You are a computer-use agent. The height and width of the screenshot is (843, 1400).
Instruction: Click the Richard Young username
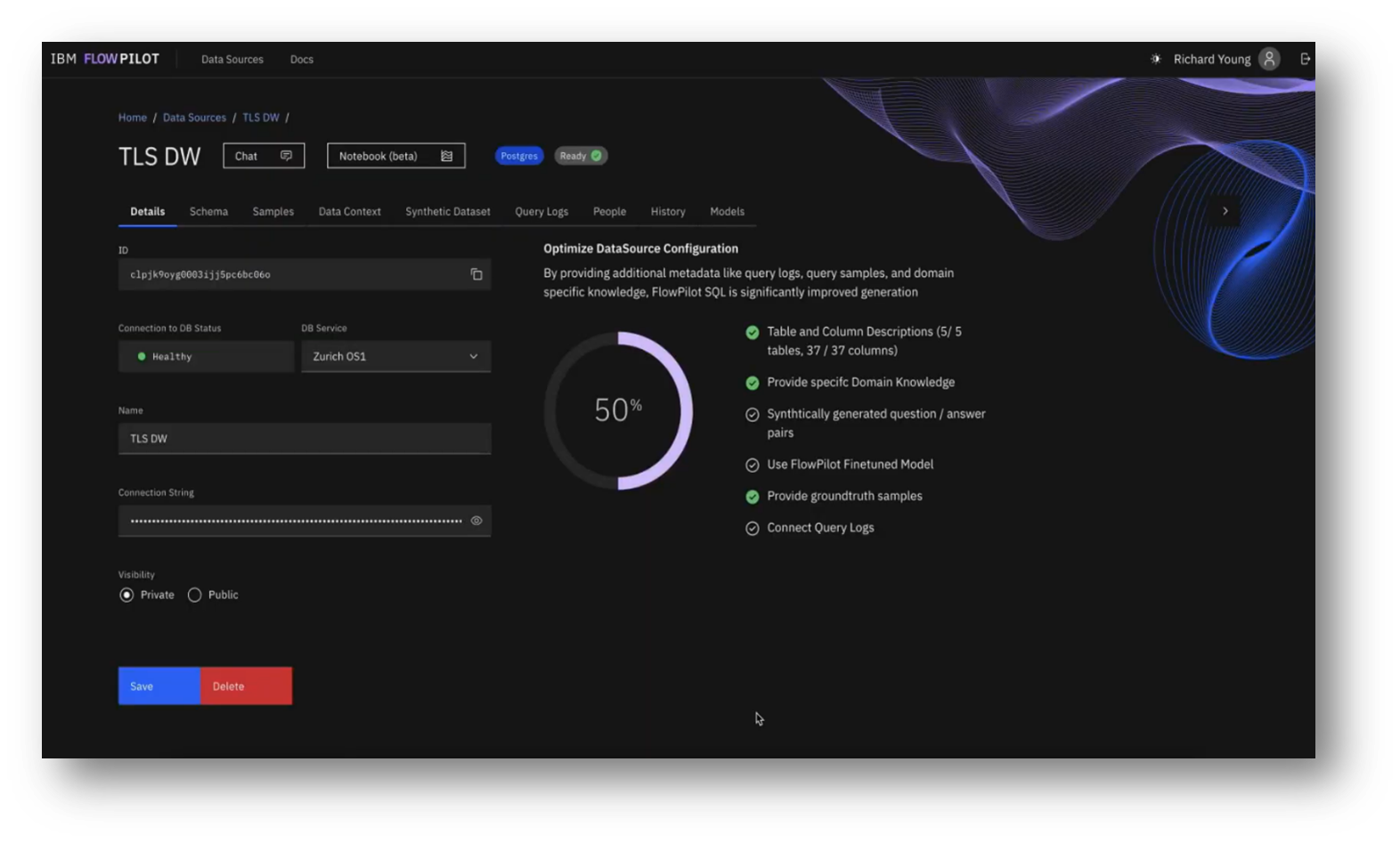coord(1212,60)
